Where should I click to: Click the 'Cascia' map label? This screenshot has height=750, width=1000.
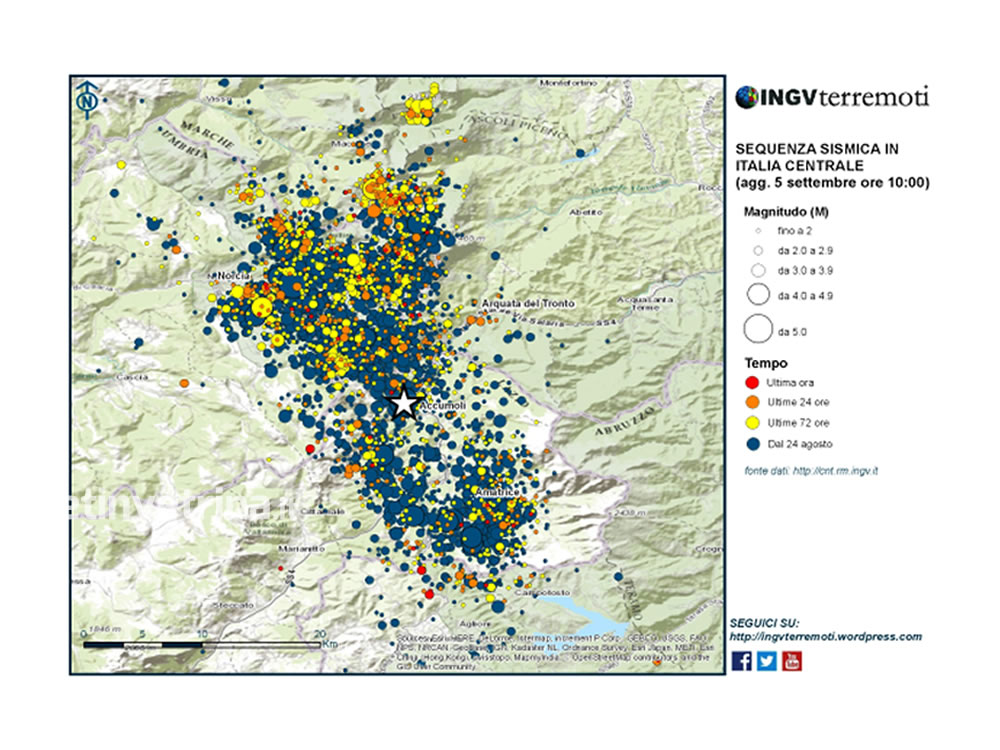click(133, 378)
